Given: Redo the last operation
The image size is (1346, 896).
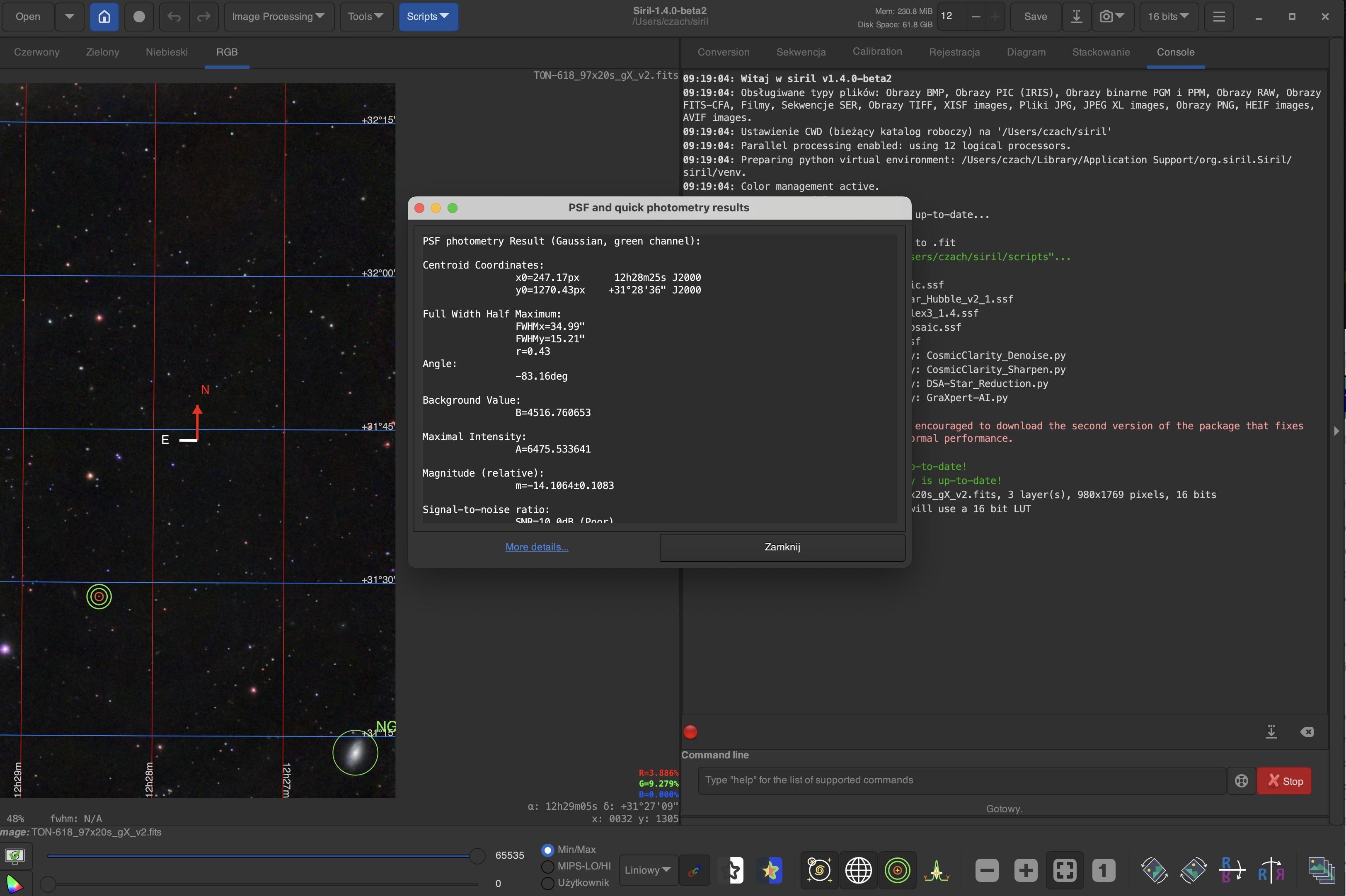Looking at the screenshot, I should pyautogui.click(x=203, y=17).
